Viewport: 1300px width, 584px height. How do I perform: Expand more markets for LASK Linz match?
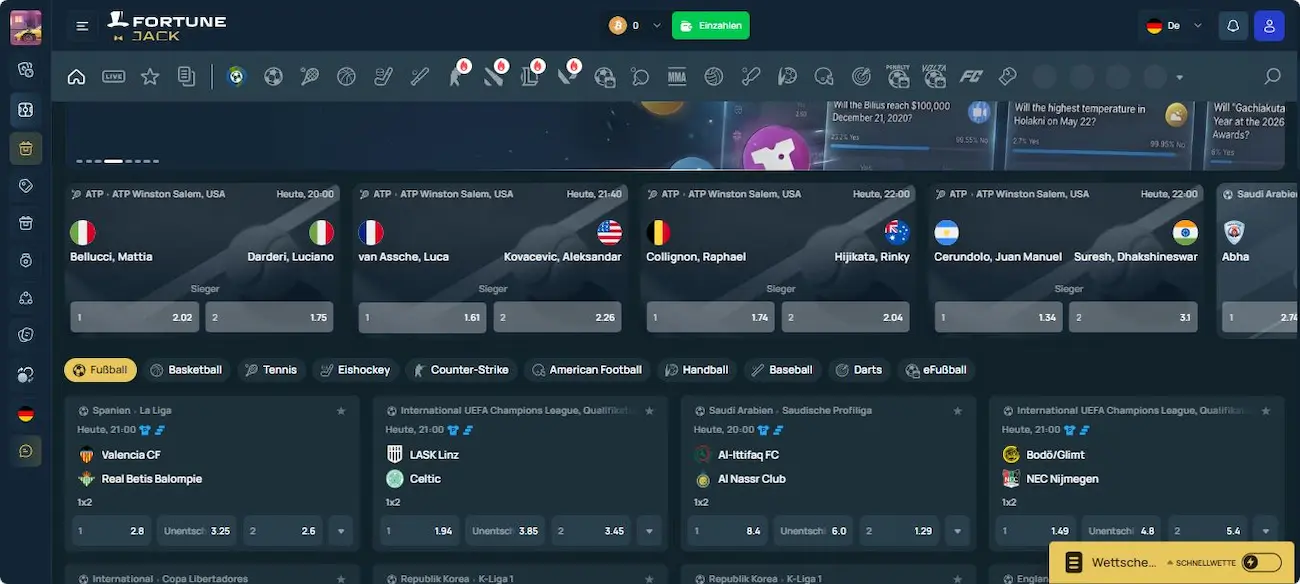648,531
